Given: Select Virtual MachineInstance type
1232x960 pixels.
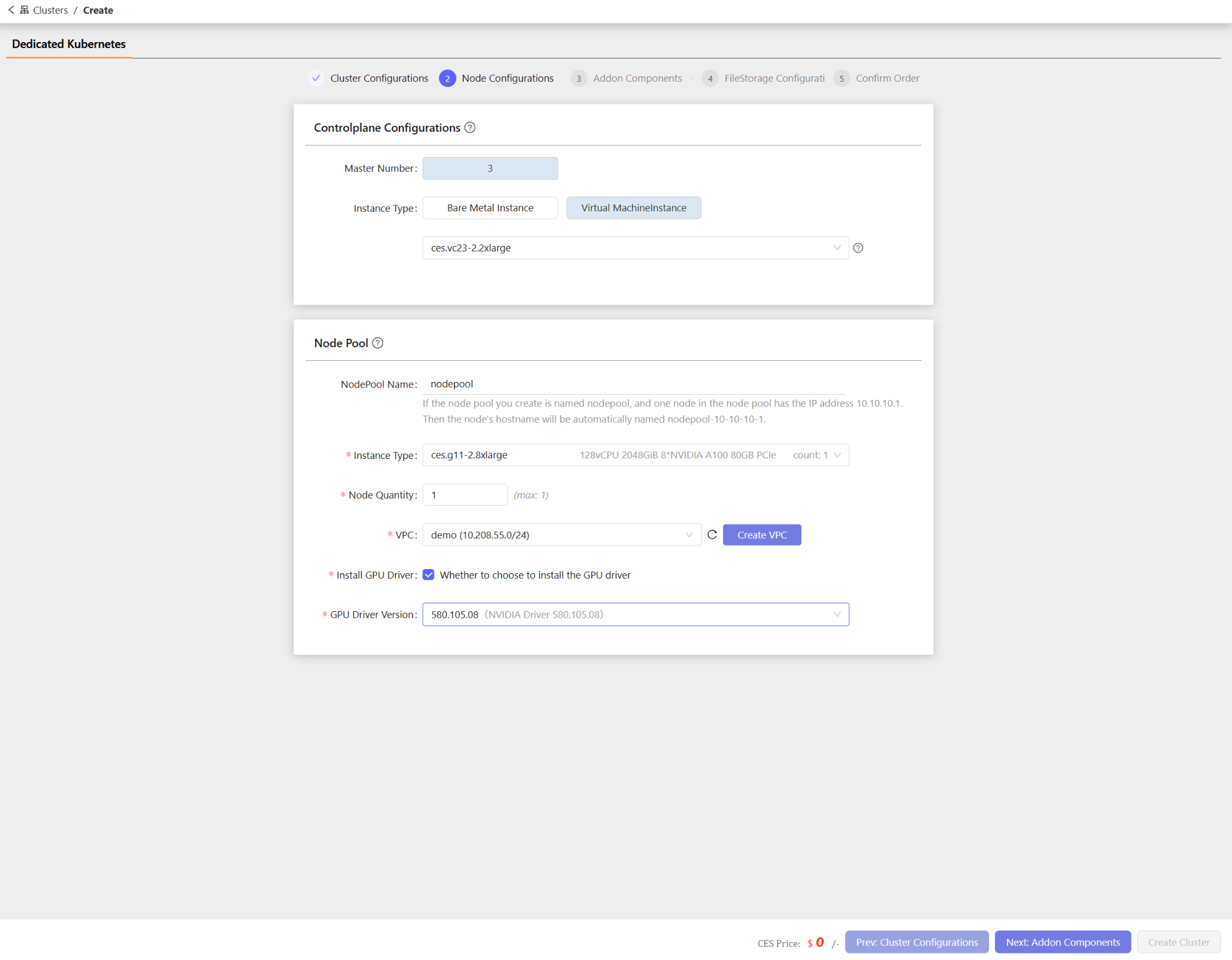Looking at the screenshot, I should tap(633, 208).
